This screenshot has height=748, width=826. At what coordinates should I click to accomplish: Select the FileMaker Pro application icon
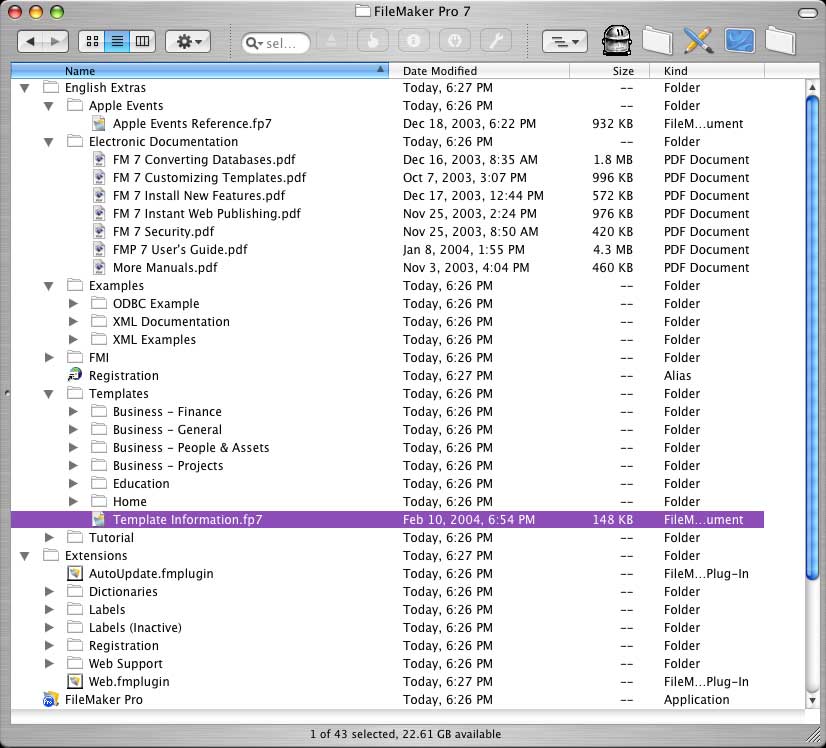[51, 699]
